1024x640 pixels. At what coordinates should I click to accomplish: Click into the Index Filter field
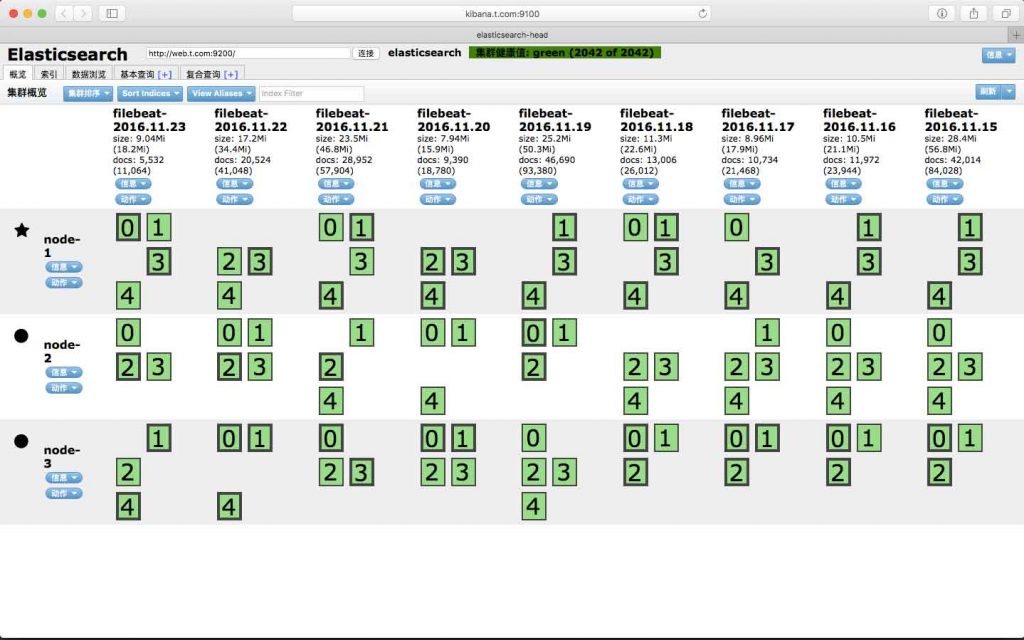[x=311, y=93]
